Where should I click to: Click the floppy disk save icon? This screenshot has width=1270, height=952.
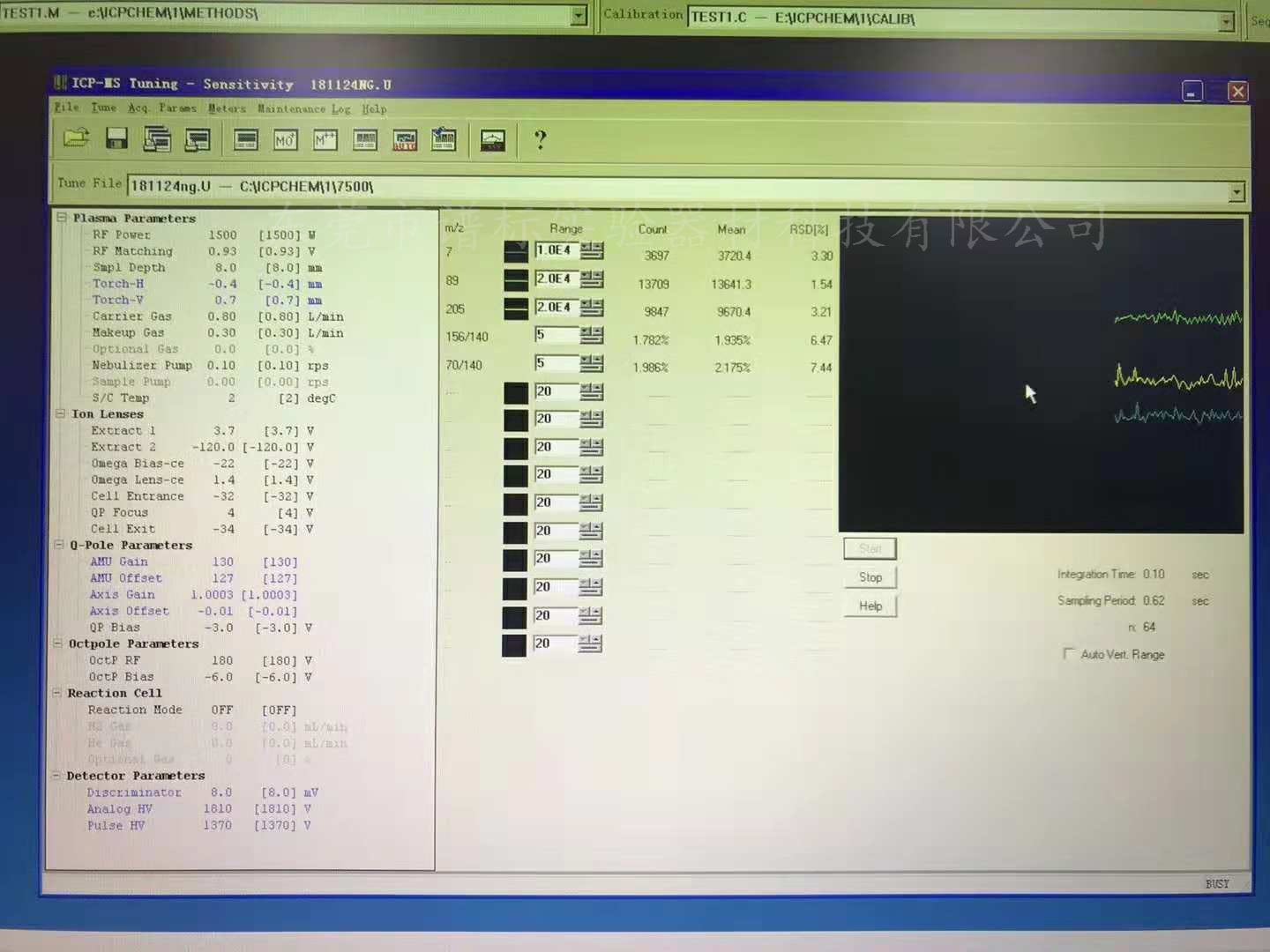tap(116, 138)
